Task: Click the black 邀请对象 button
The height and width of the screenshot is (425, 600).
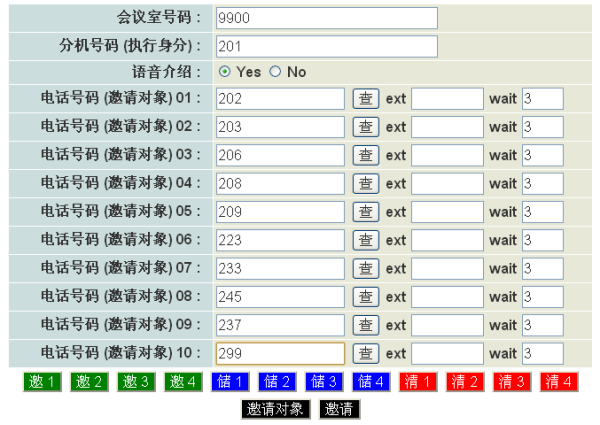Action: point(275,409)
